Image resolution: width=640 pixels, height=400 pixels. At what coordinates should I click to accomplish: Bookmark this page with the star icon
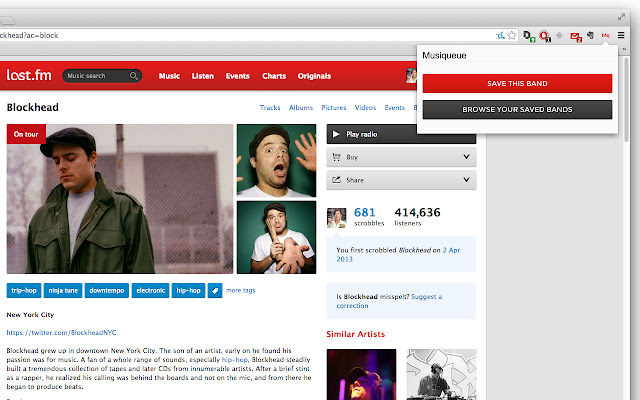click(512, 36)
